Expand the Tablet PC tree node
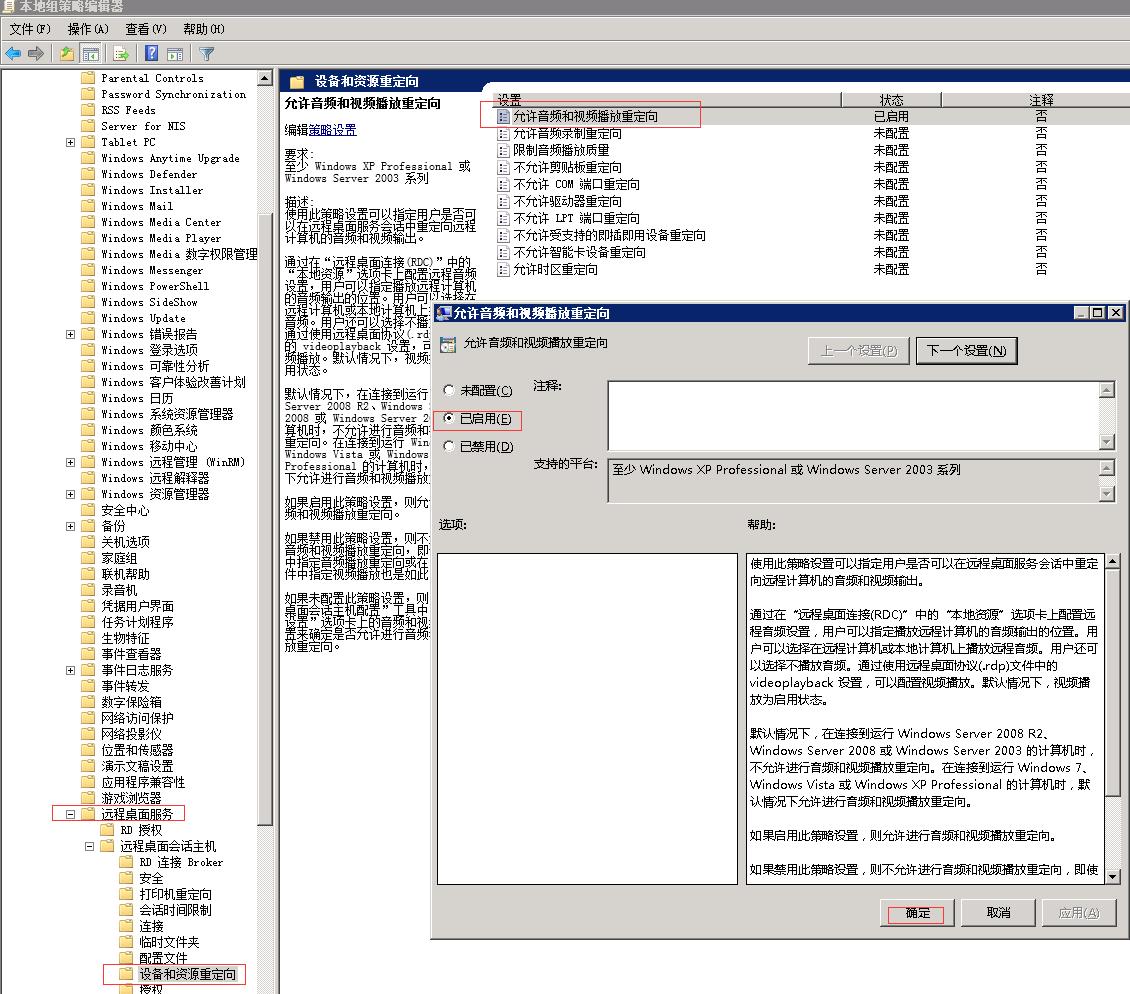The height and width of the screenshot is (994, 1130). click(69, 141)
